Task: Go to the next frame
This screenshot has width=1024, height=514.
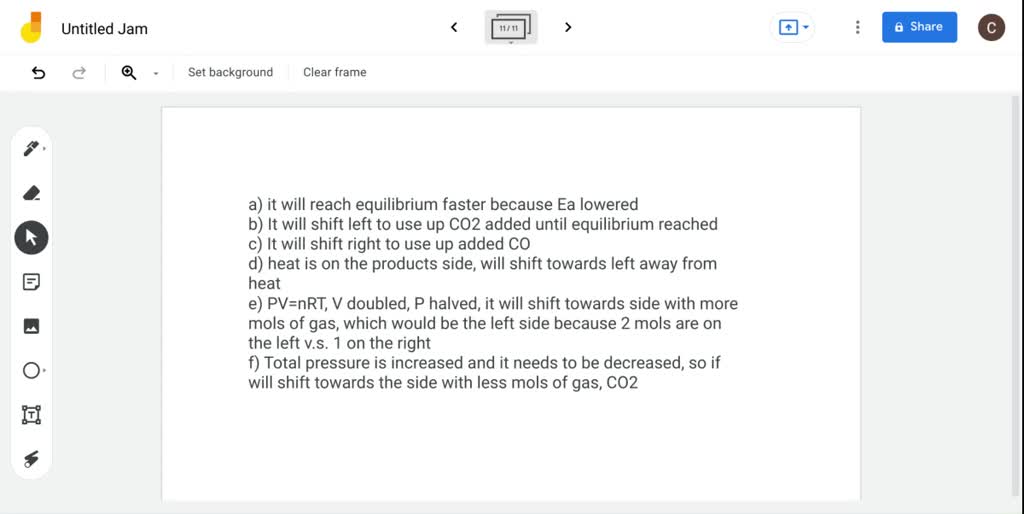Action: [568, 27]
